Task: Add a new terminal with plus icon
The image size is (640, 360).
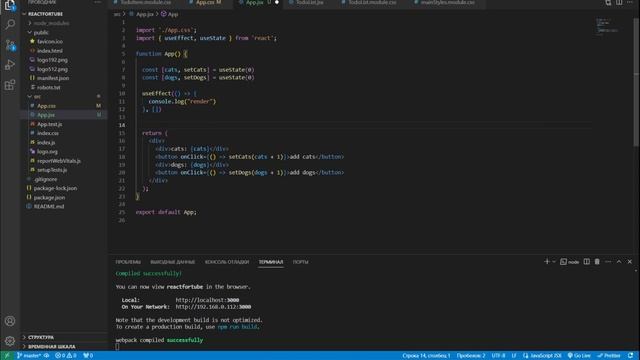Action: coord(547,262)
